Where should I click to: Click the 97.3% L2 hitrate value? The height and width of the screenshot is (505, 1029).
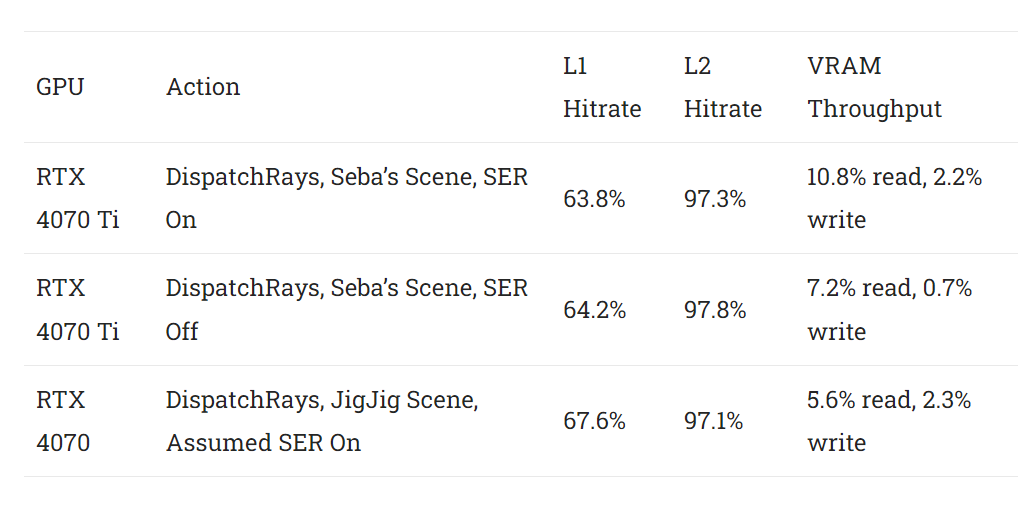[x=715, y=199]
